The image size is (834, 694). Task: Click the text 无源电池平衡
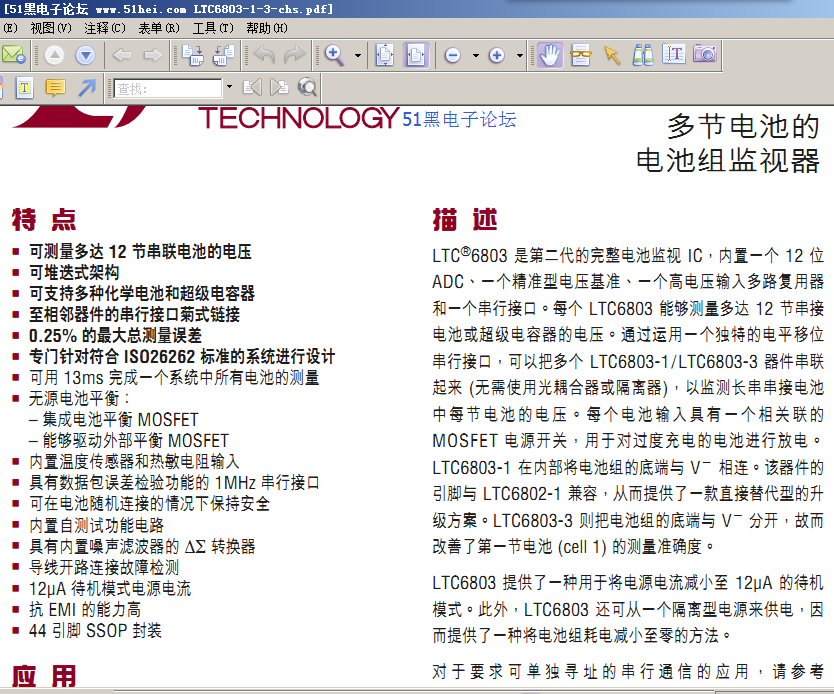click(x=74, y=398)
